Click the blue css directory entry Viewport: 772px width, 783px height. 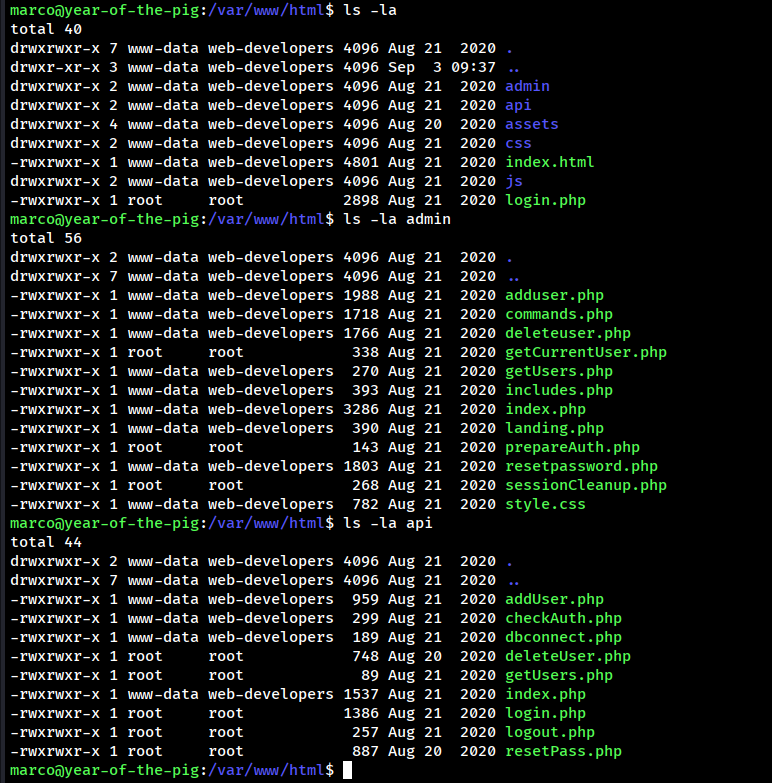[x=518, y=143]
